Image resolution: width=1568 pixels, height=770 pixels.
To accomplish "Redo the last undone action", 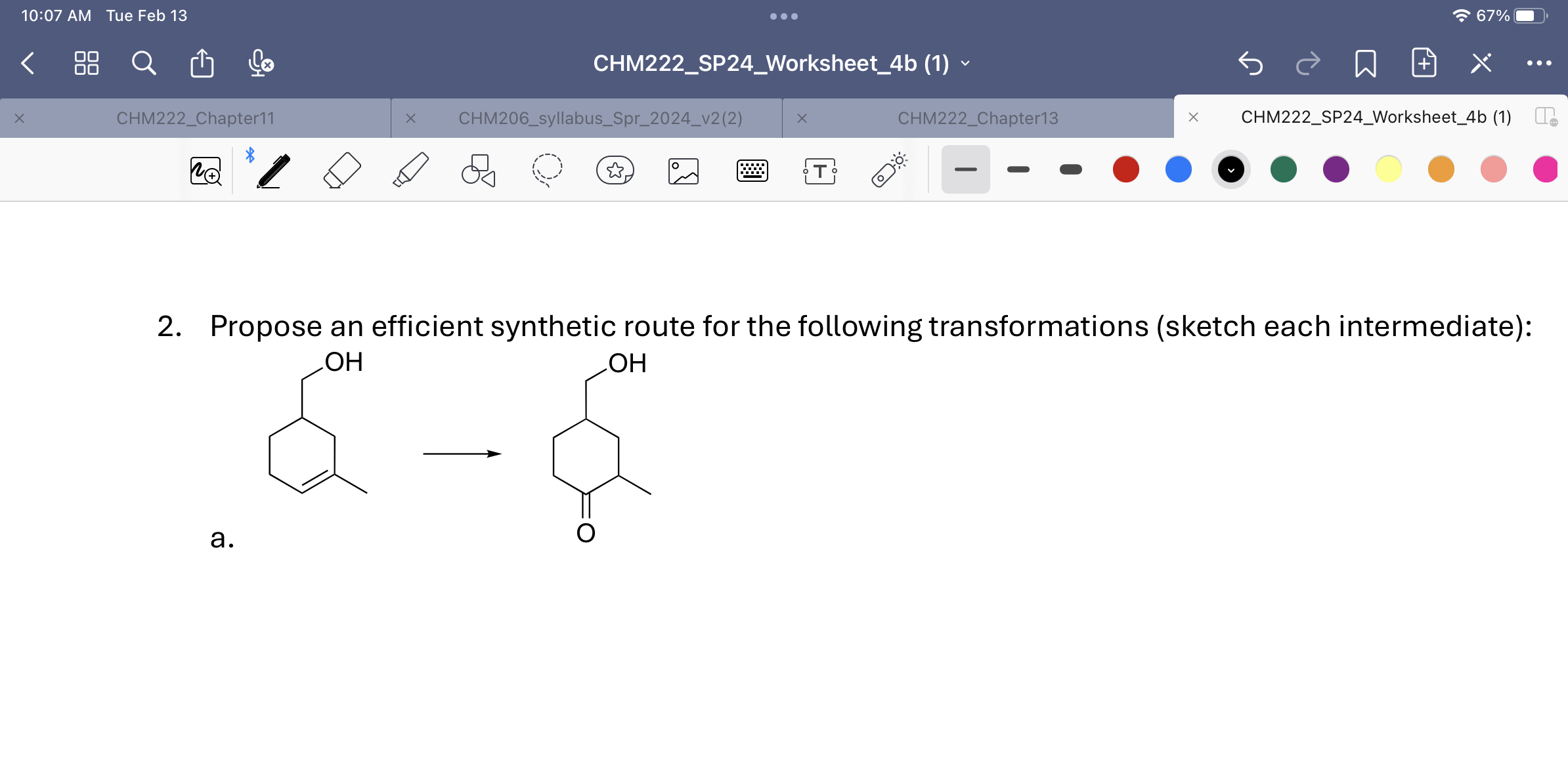I will point(1308,64).
